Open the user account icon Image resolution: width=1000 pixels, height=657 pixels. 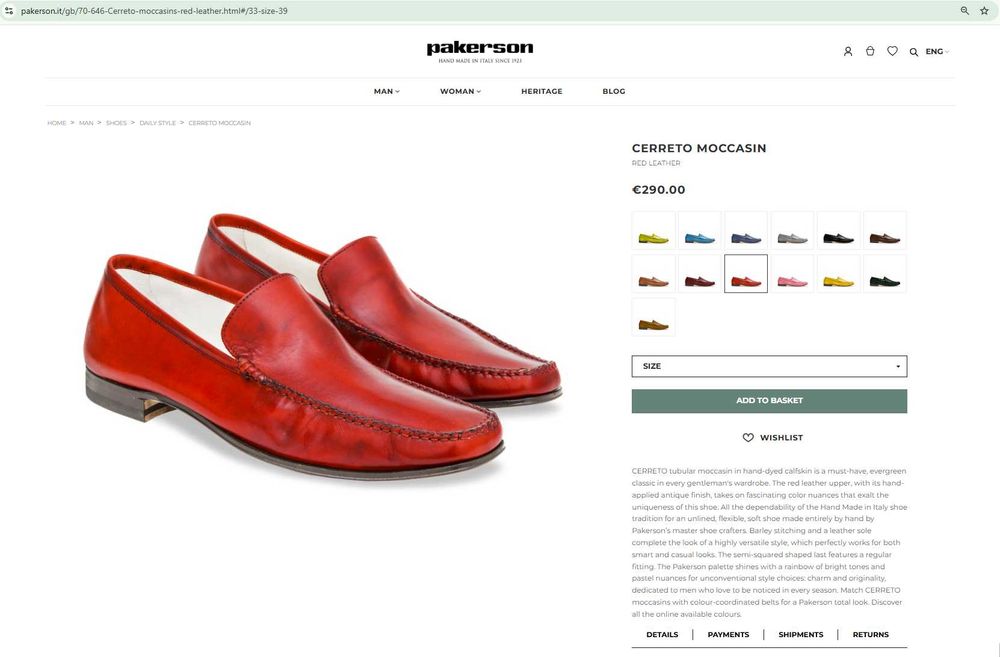click(848, 51)
